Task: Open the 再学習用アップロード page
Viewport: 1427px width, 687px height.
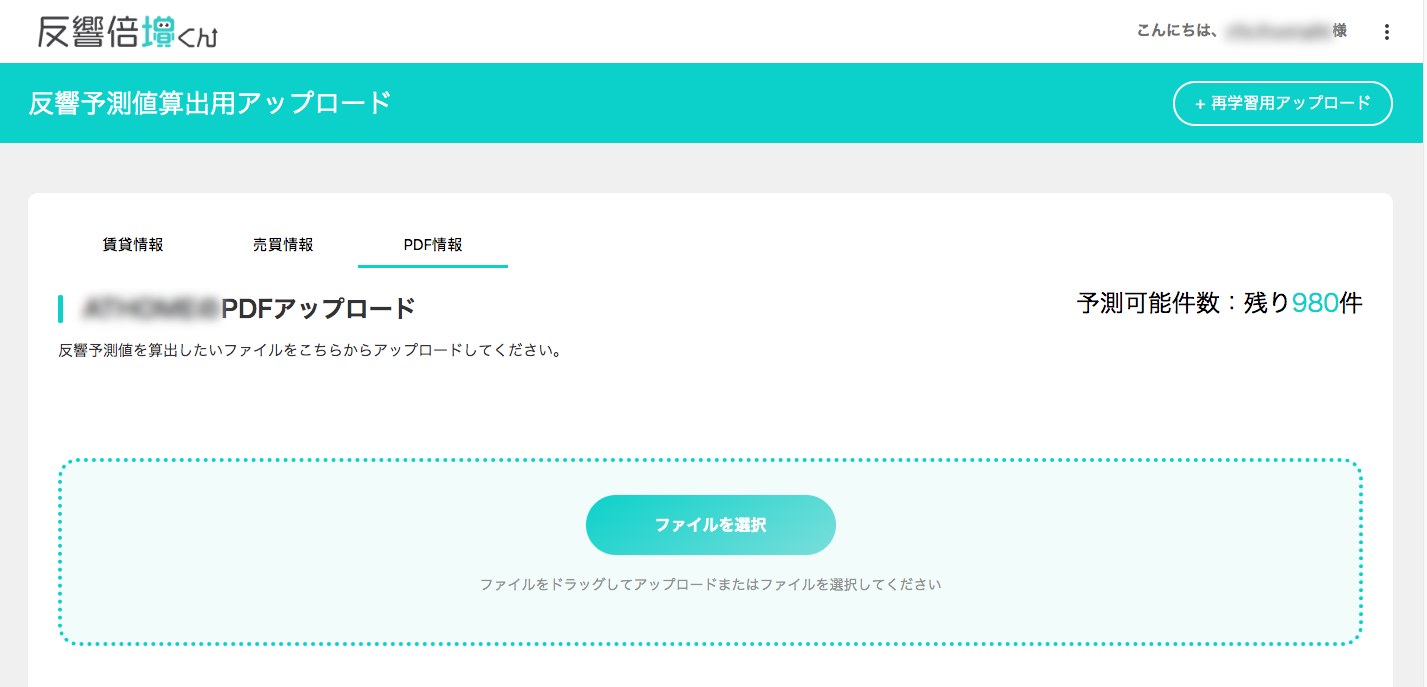Action: tap(1283, 103)
